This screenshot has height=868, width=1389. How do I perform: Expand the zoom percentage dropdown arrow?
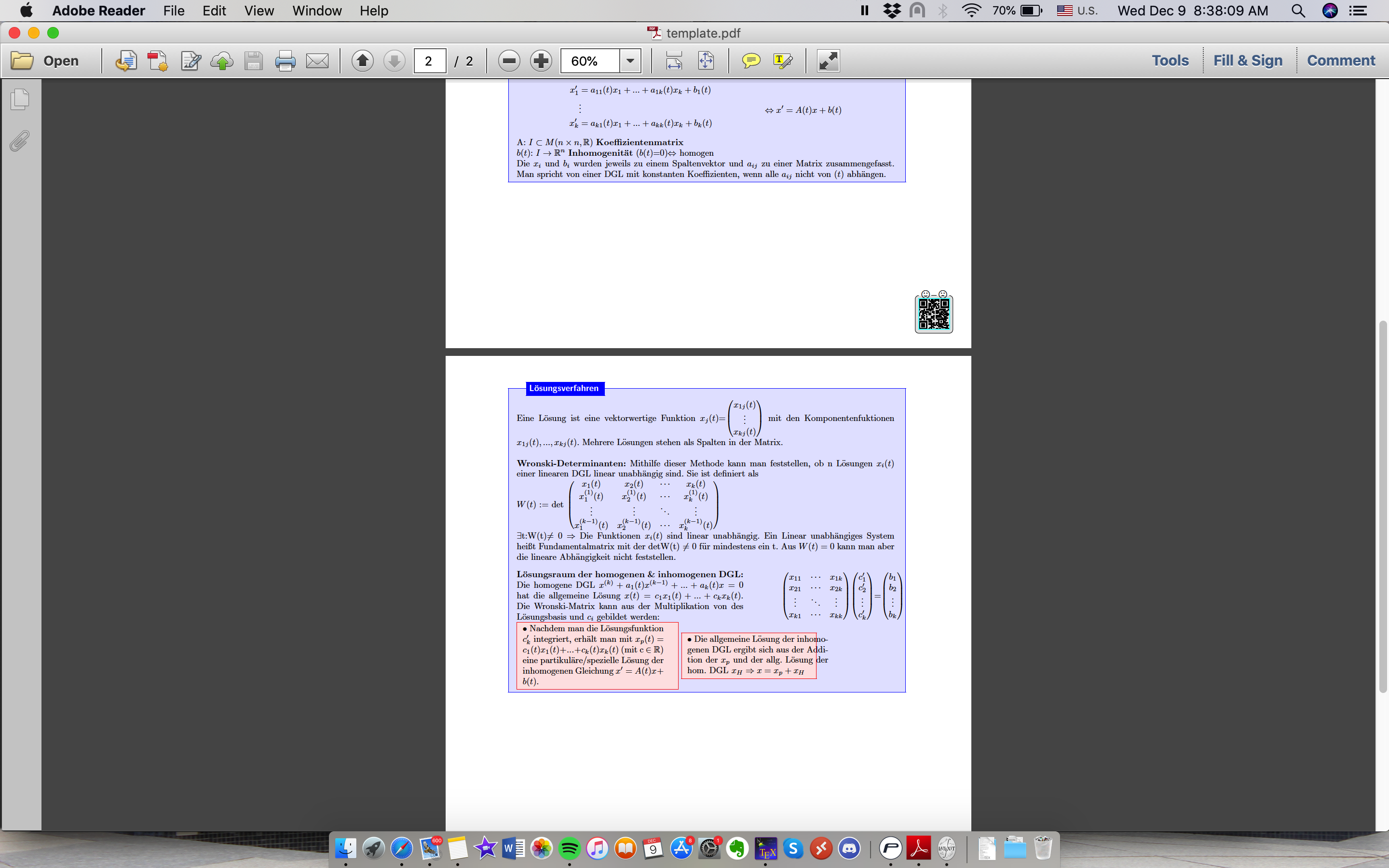click(630, 61)
